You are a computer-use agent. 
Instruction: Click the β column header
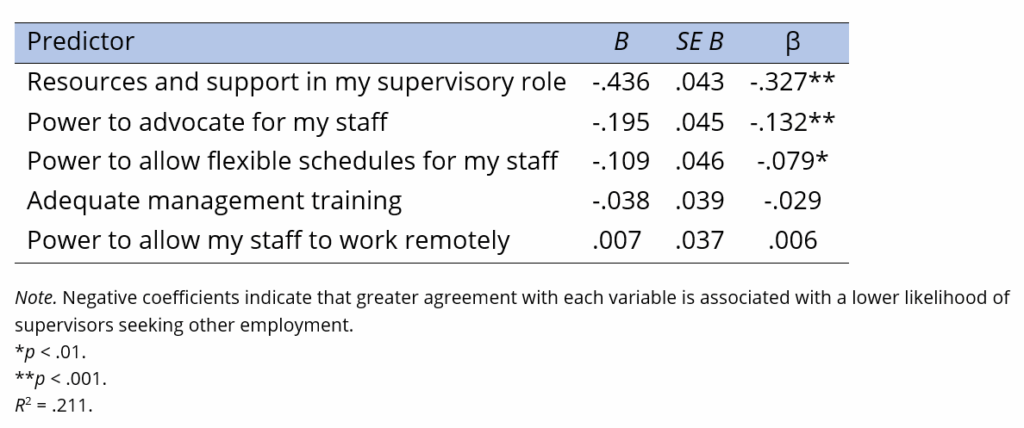tap(793, 42)
